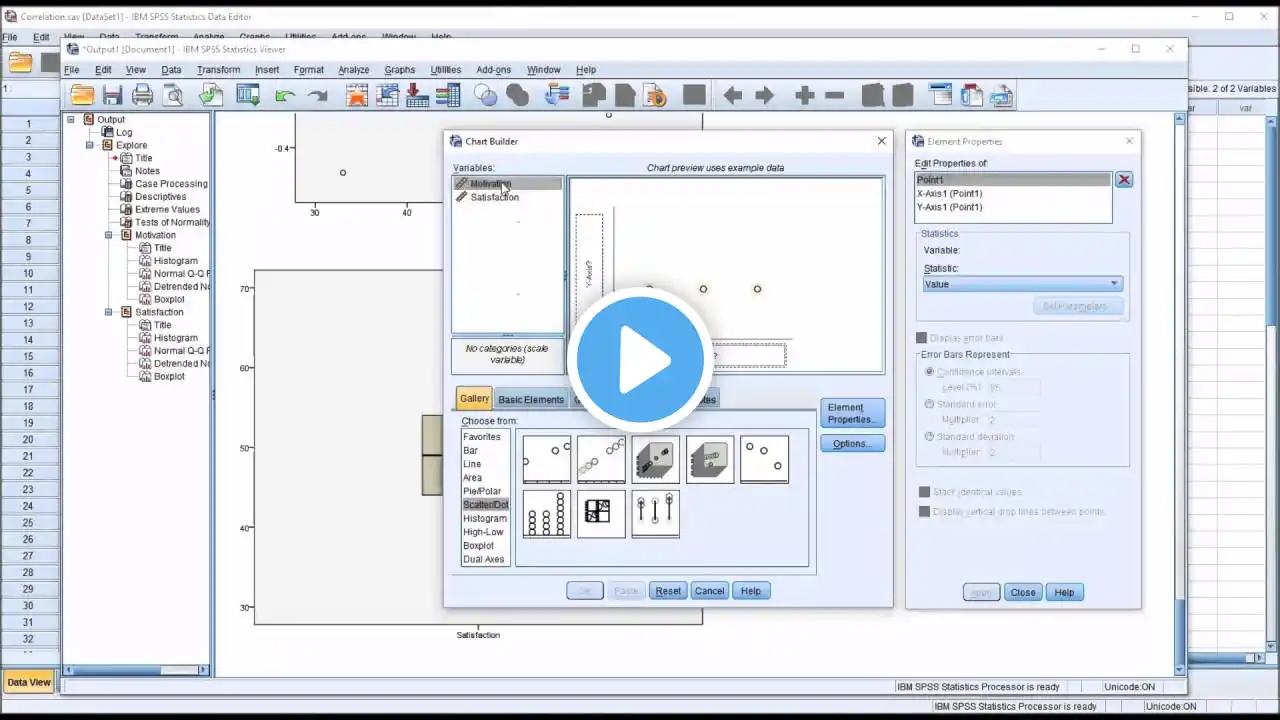Click the Data View tab at bottom
The image size is (1280, 720).
(29, 682)
